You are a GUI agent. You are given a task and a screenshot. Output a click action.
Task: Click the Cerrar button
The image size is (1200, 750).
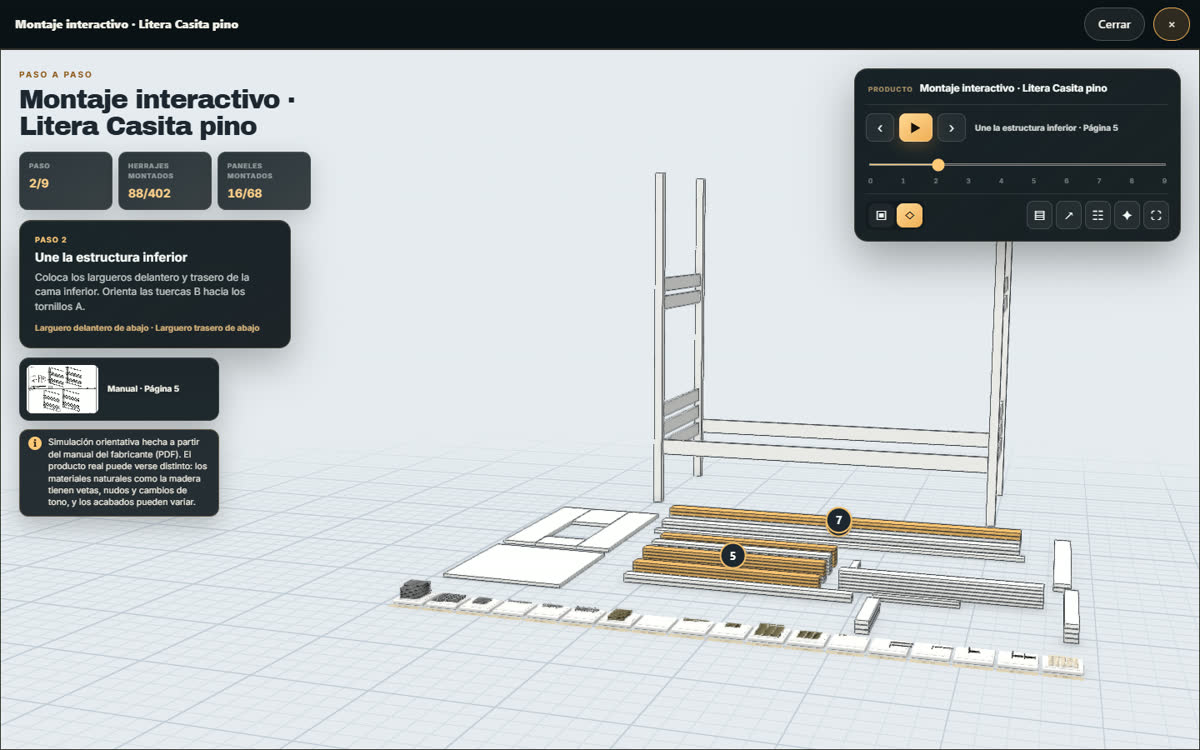[x=1114, y=24]
